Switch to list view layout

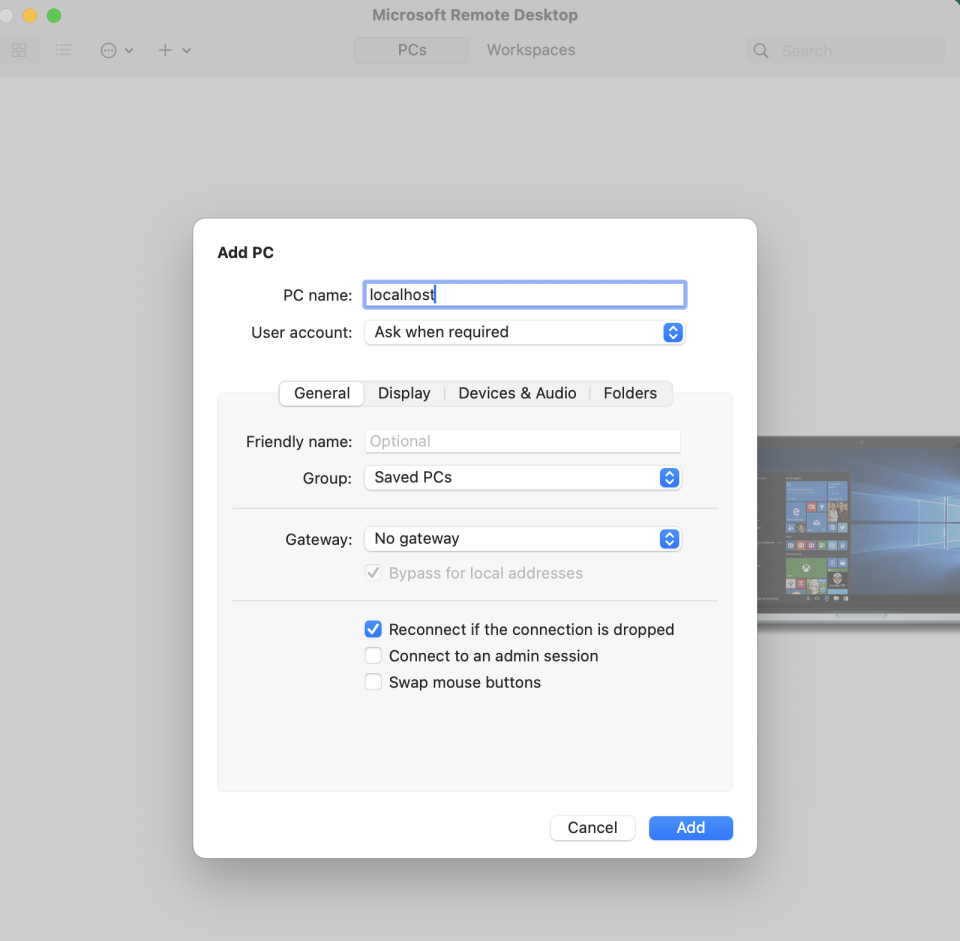click(x=64, y=50)
